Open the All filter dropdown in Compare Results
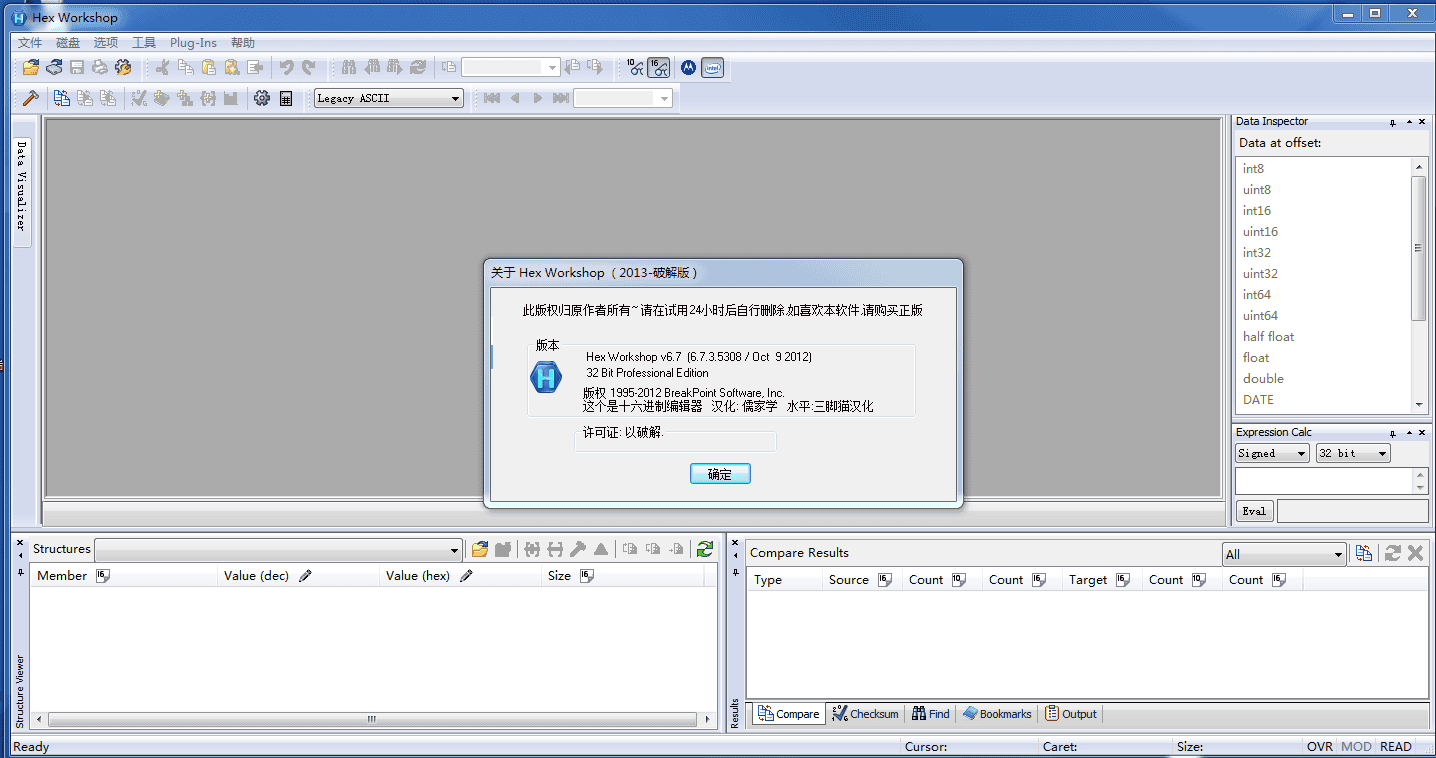The image size is (1436, 758). [x=1285, y=554]
